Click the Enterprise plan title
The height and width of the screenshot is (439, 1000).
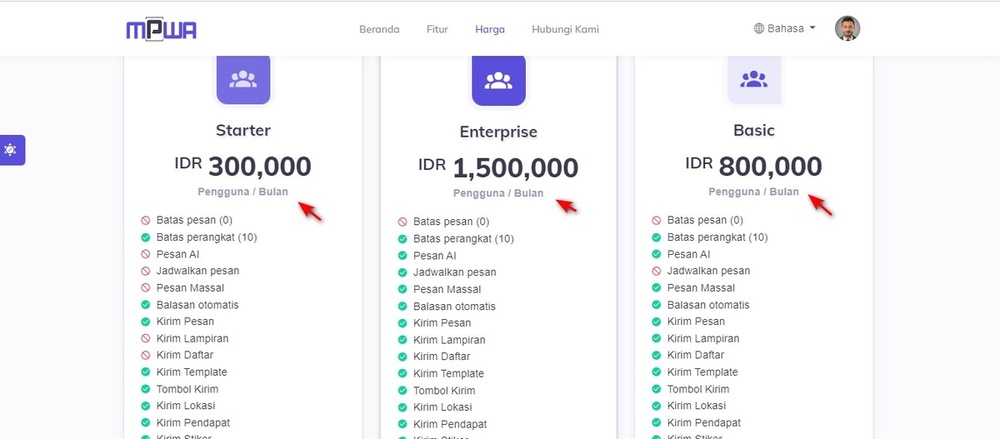[x=498, y=132]
